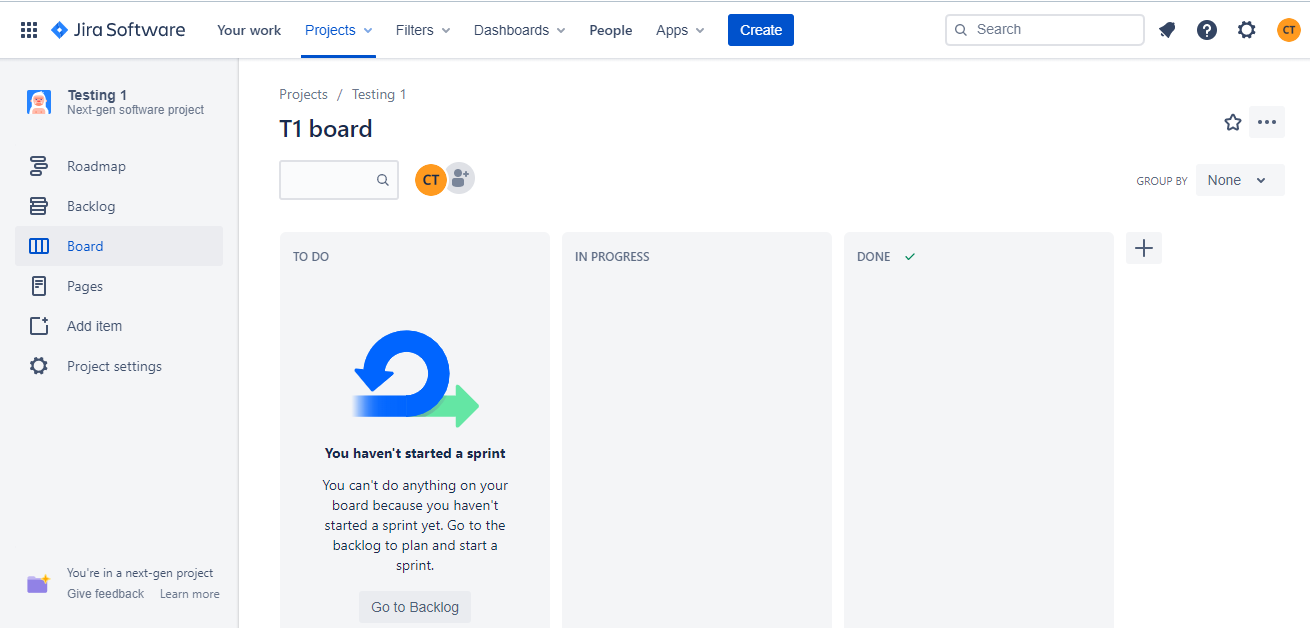Open the Dashboards dropdown in navigation
Viewport: 1310px width, 628px height.
click(x=519, y=30)
